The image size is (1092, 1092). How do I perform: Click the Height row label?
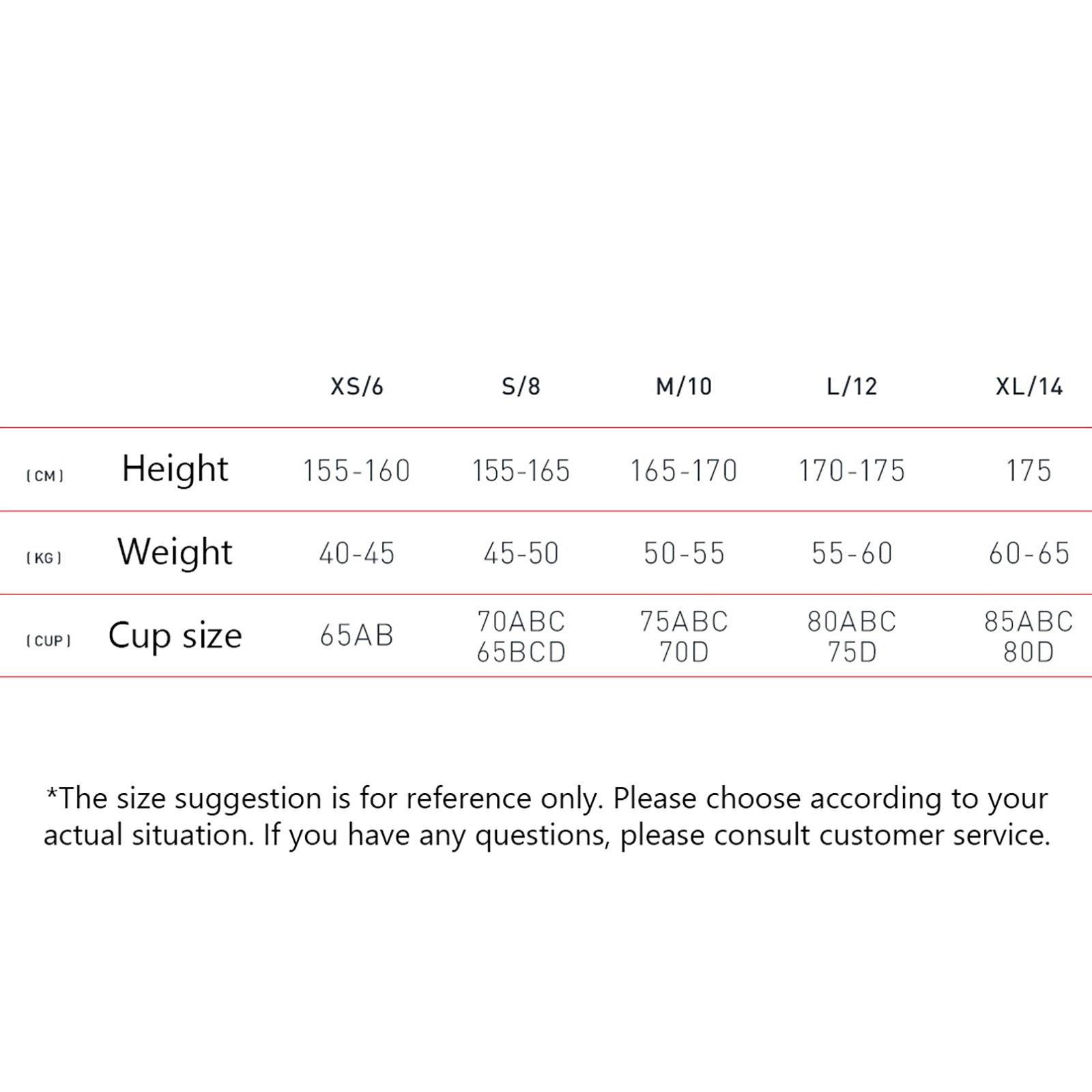[x=175, y=470]
